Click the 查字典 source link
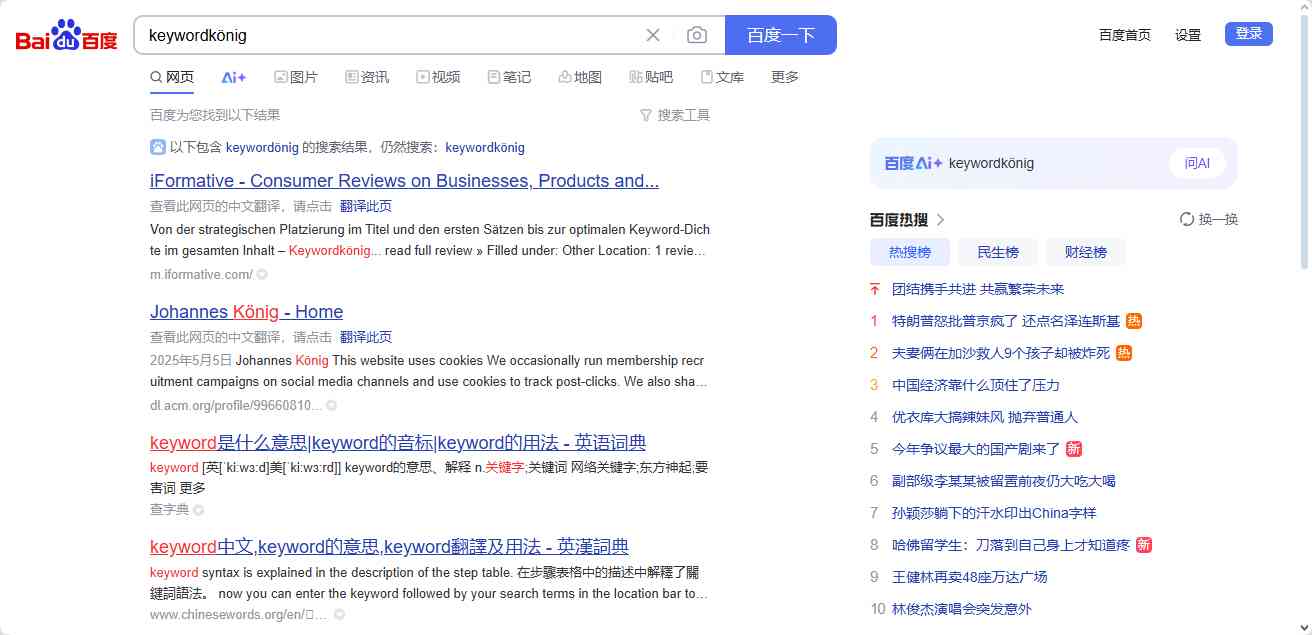 tap(169, 510)
